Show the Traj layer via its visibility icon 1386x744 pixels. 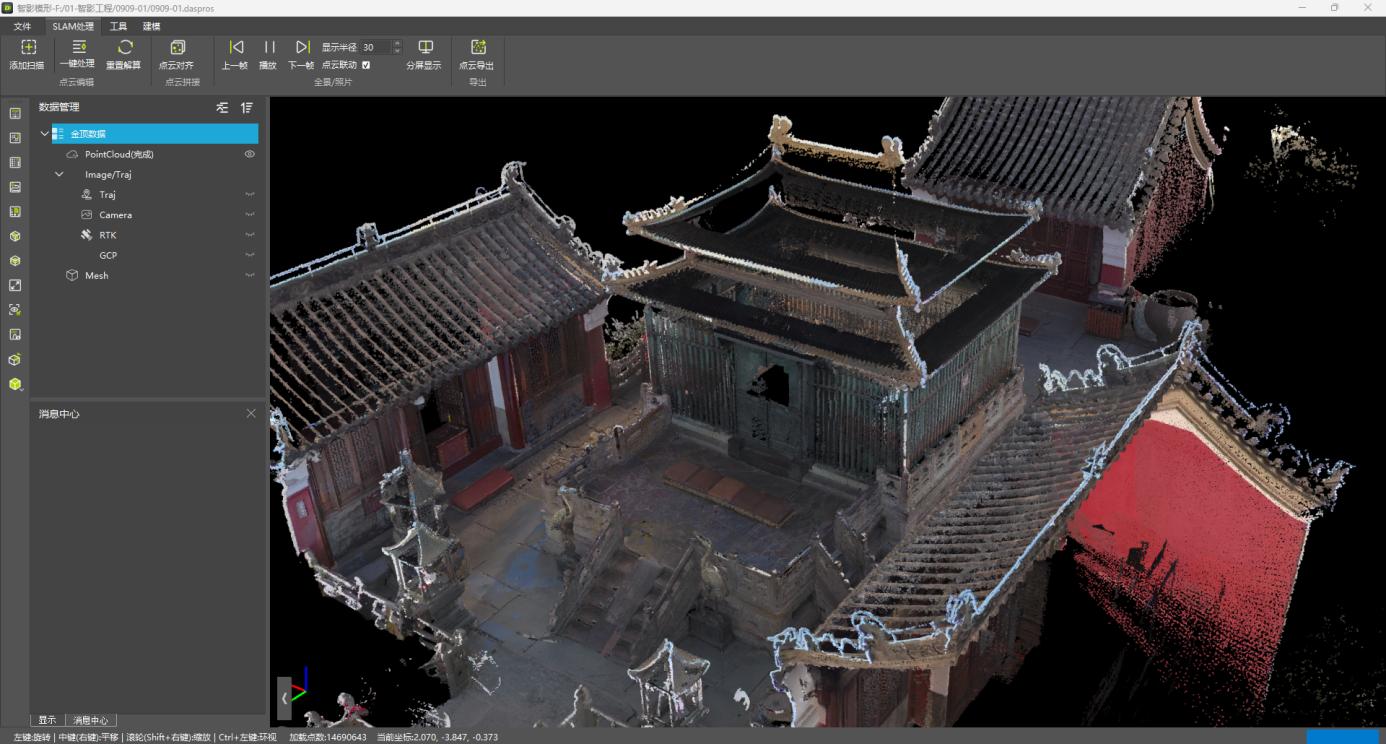pos(250,195)
